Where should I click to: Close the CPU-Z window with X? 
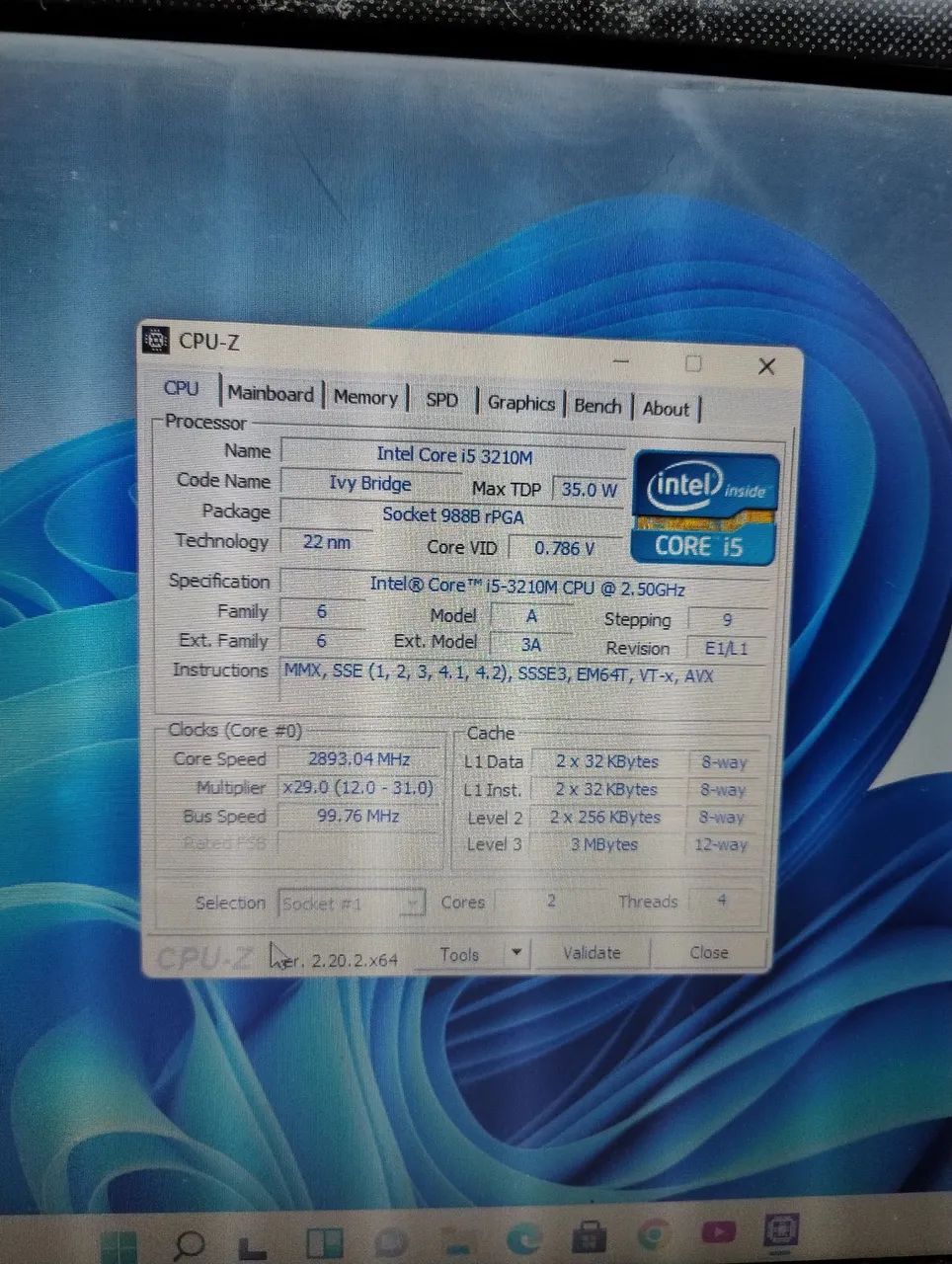pos(766,366)
